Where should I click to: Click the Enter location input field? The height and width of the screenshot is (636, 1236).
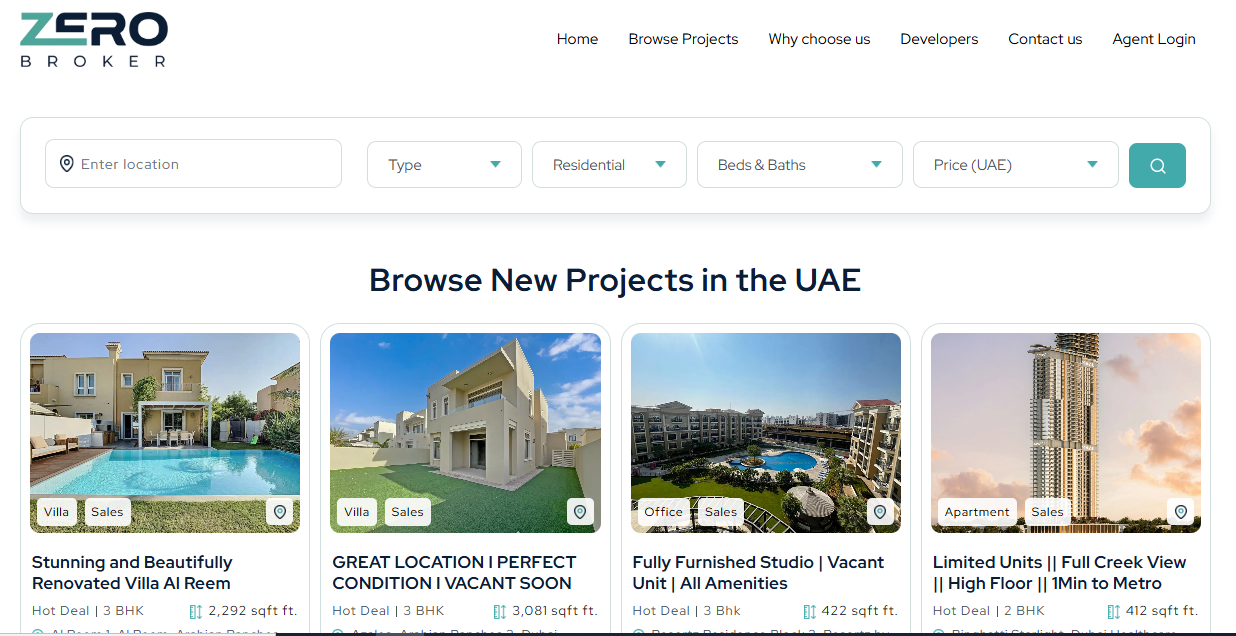[x=193, y=164]
